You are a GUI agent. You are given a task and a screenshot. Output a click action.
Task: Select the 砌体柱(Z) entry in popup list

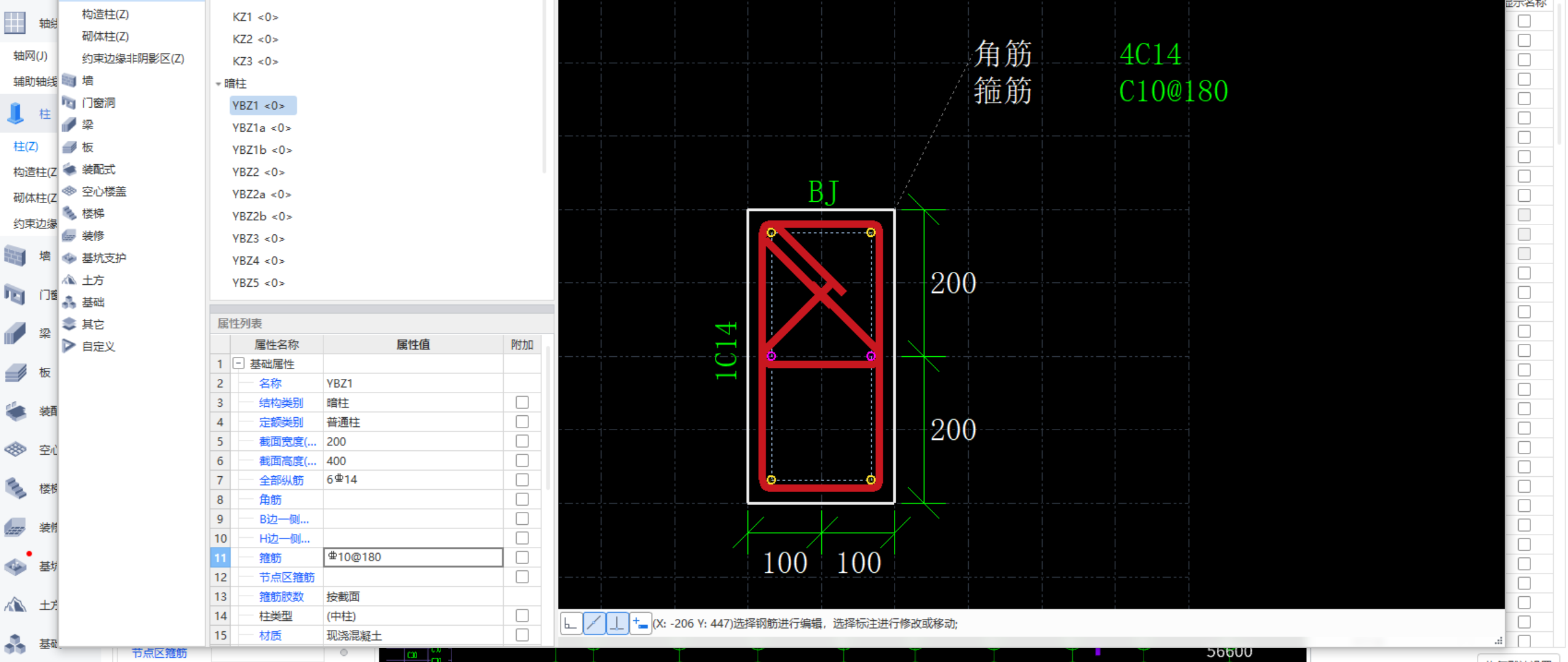105,36
